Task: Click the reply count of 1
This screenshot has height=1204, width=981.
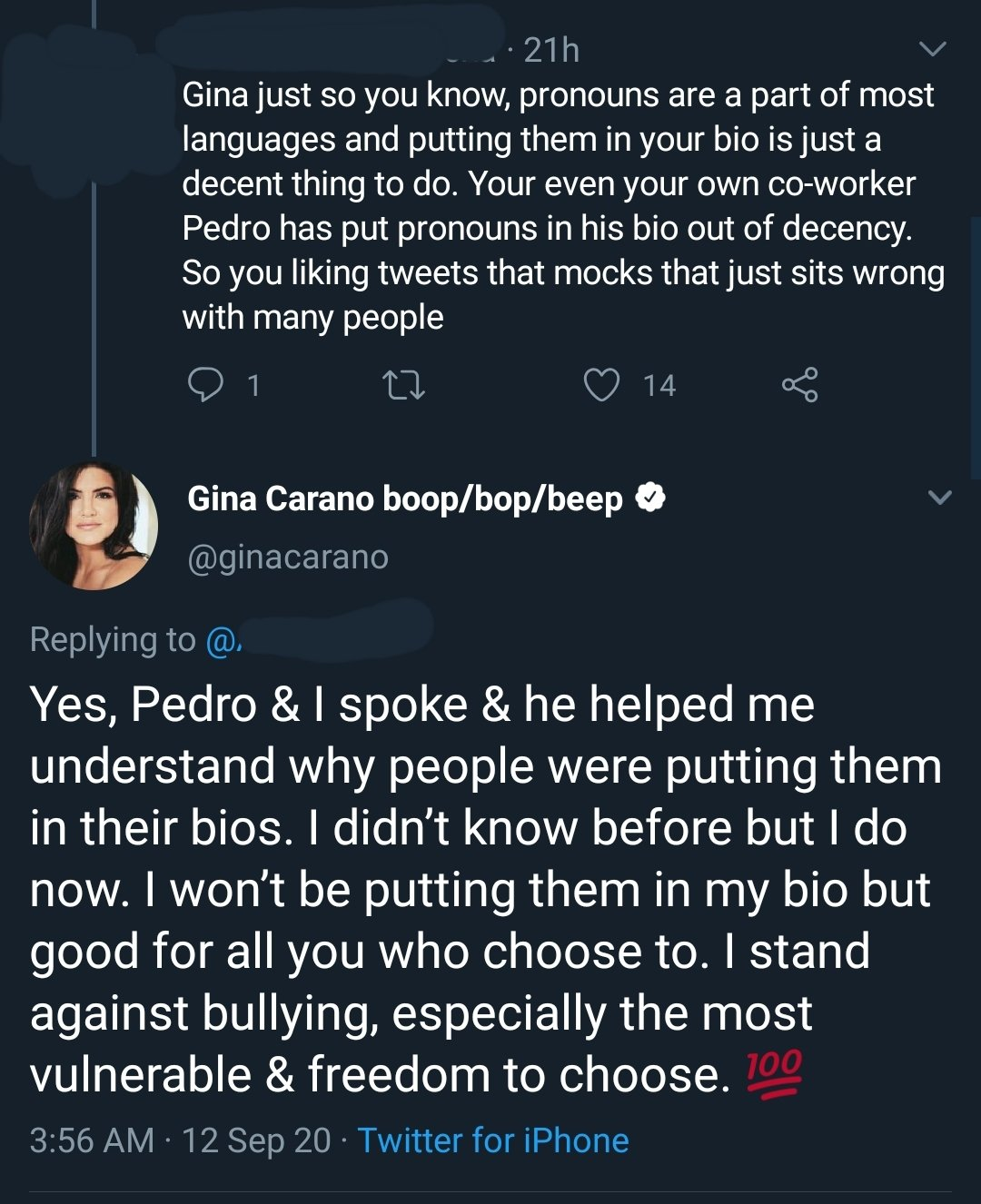Action: [x=254, y=386]
